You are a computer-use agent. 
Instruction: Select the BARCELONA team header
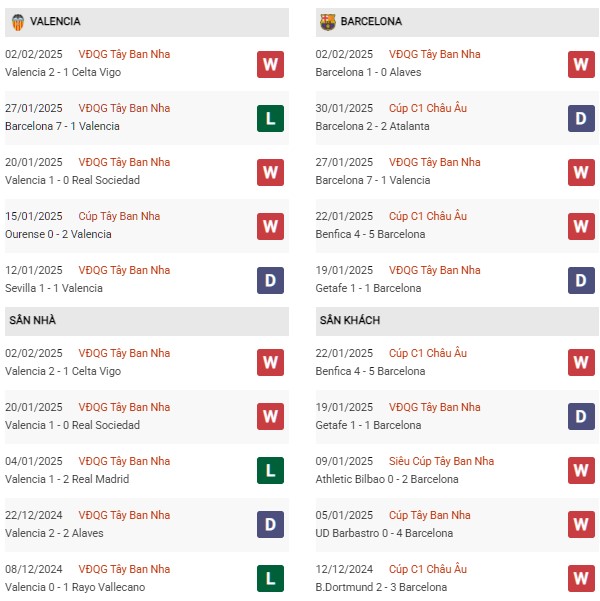457,22
